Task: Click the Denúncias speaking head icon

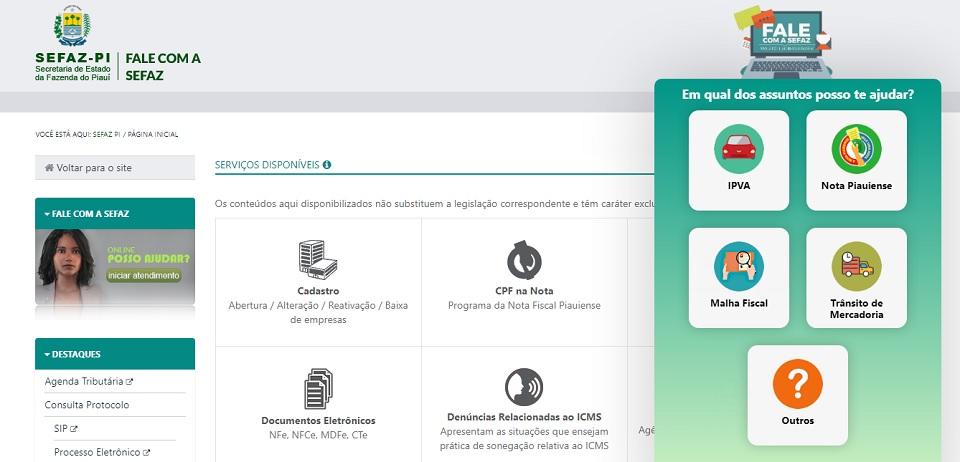Action: tap(524, 387)
